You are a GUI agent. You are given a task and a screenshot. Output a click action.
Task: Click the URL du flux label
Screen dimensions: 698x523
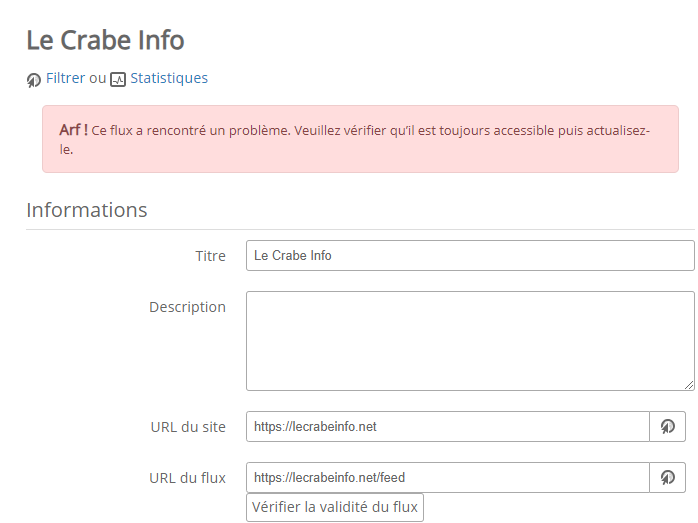click(187, 478)
